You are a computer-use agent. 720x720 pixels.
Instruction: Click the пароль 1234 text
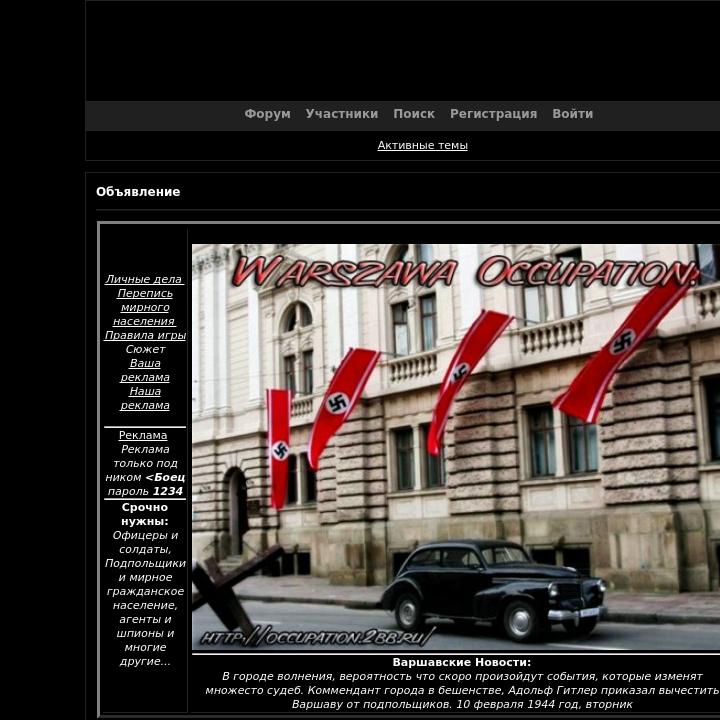point(145,491)
